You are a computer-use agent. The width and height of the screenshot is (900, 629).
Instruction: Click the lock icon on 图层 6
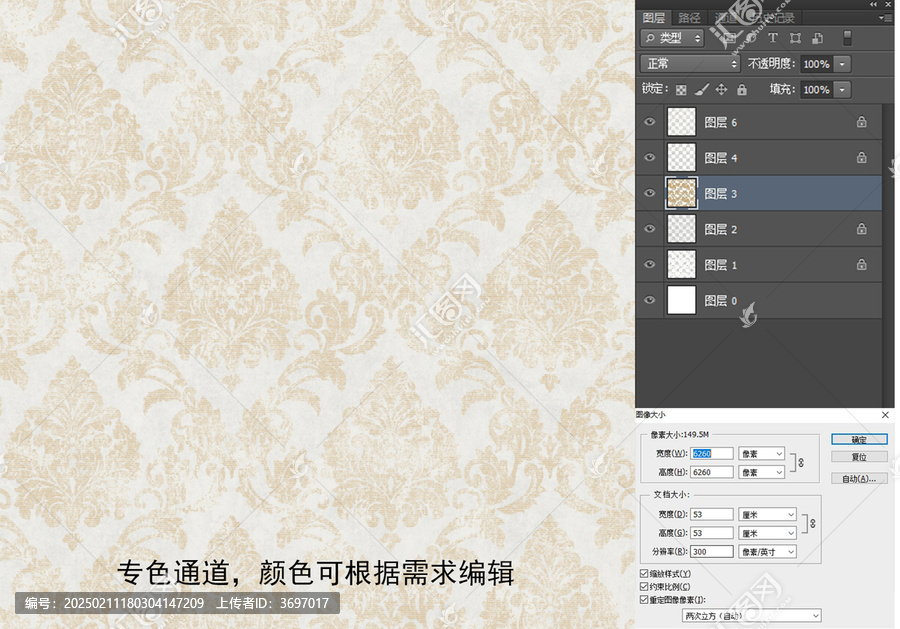click(862, 122)
